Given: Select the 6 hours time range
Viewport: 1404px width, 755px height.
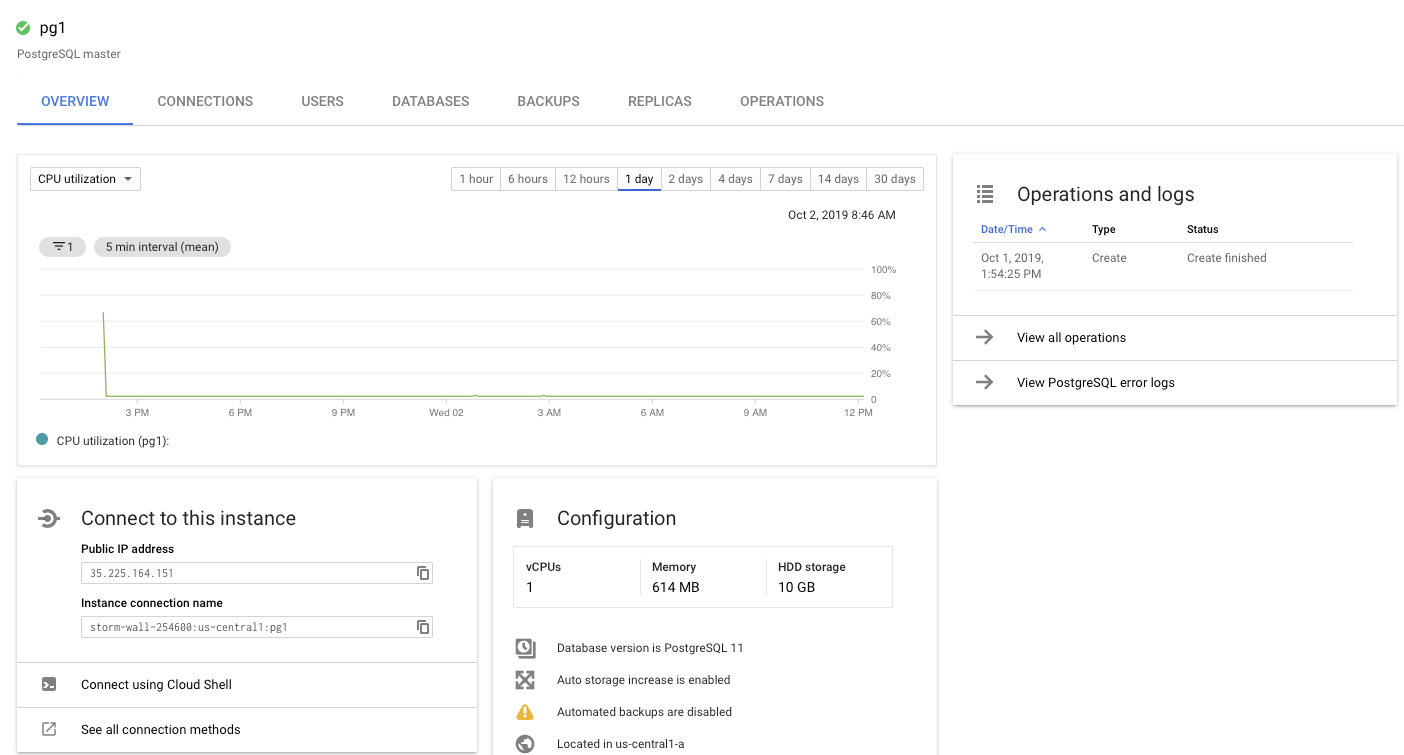Looking at the screenshot, I should (x=528, y=179).
